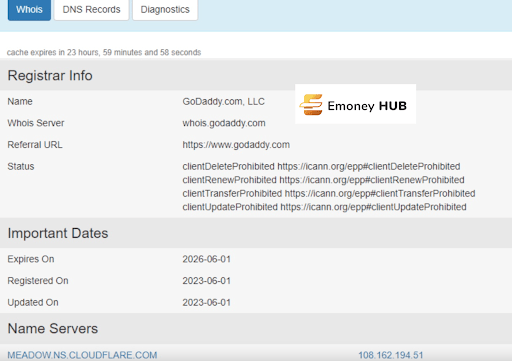
Task: Click the clientRenewProhibited status line
Action: (x=323, y=180)
